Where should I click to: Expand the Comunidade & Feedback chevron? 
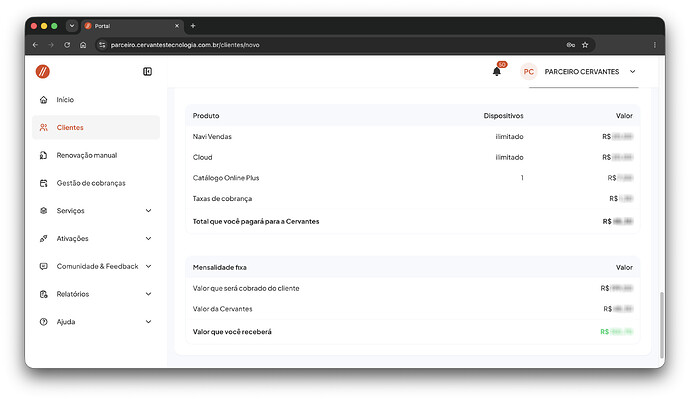pos(148,266)
